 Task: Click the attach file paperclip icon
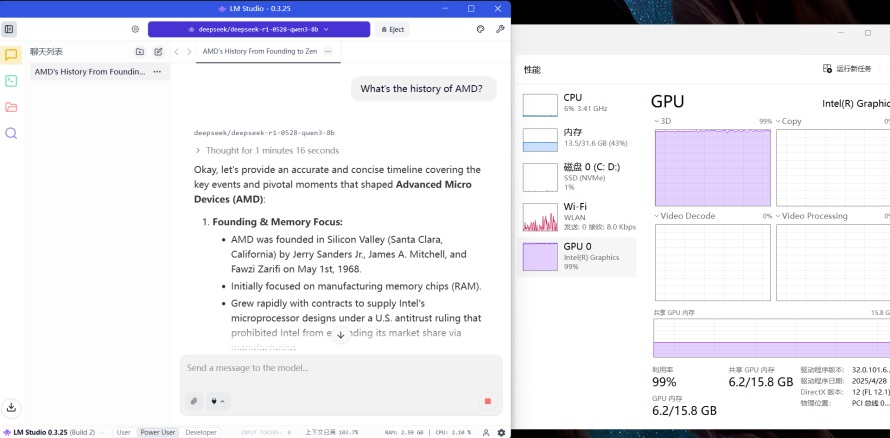194,401
